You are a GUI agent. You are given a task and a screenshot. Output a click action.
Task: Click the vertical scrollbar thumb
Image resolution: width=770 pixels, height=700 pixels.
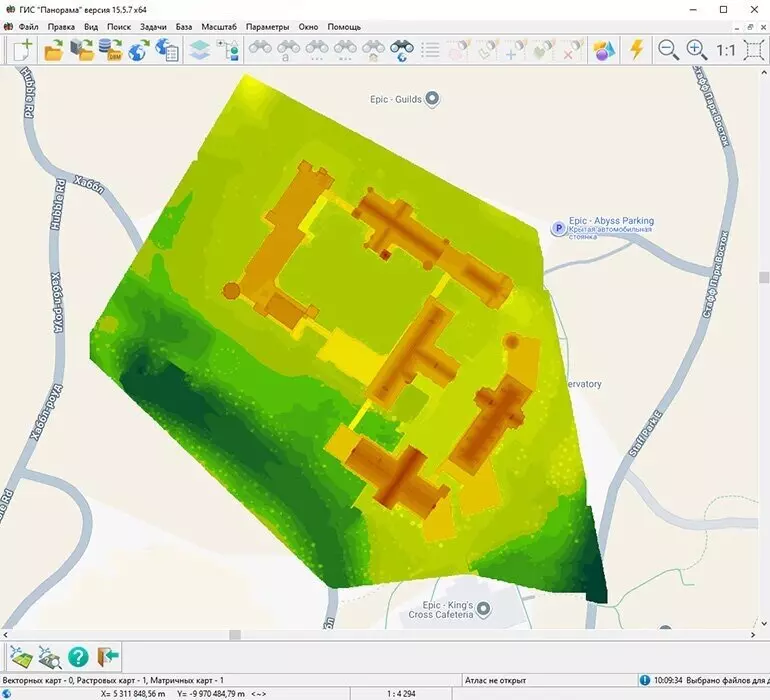coord(764,278)
